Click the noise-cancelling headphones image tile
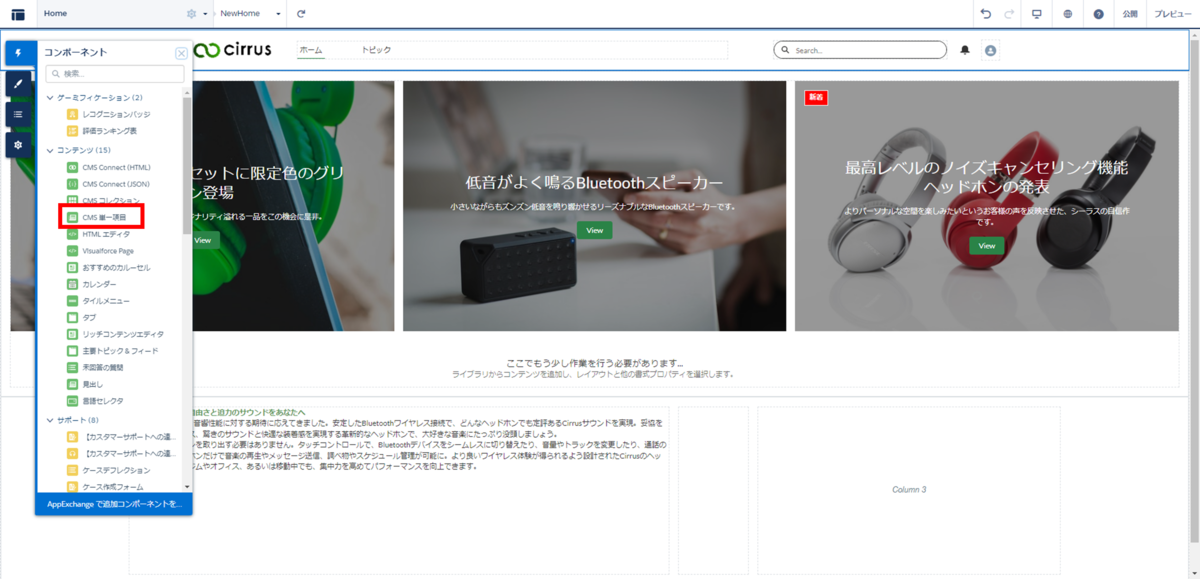The height and width of the screenshot is (579, 1200). coord(987,206)
